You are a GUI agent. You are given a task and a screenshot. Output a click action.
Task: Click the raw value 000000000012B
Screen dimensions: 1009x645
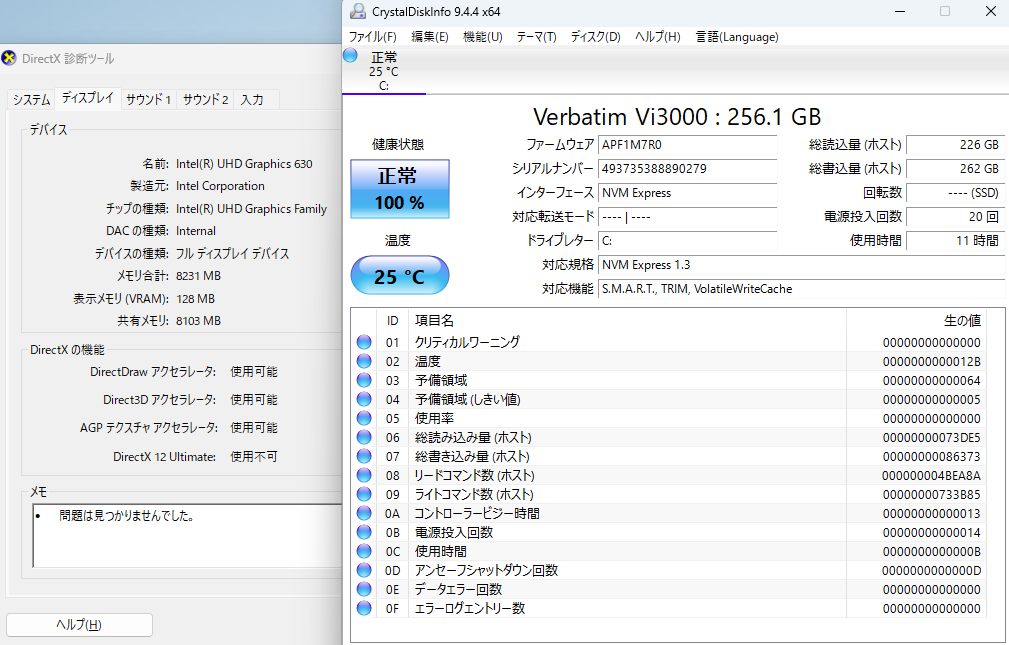pyautogui.click(x=931, y=362)
